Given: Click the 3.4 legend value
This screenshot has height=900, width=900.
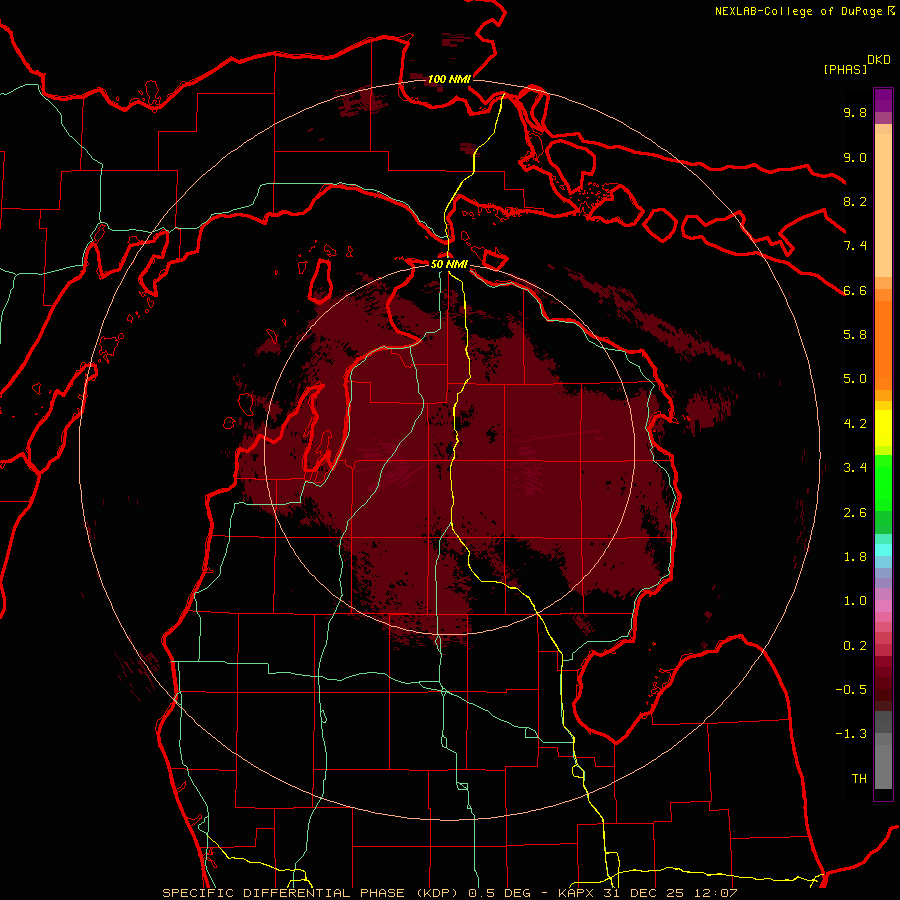Looking at the screenshot, I should 855,468.
